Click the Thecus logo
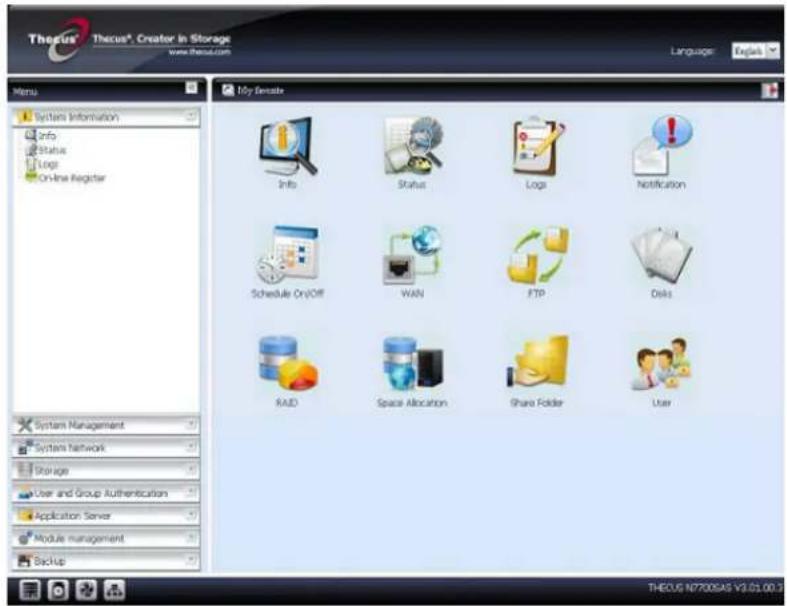The image size is (787, 606). point(60,40)
